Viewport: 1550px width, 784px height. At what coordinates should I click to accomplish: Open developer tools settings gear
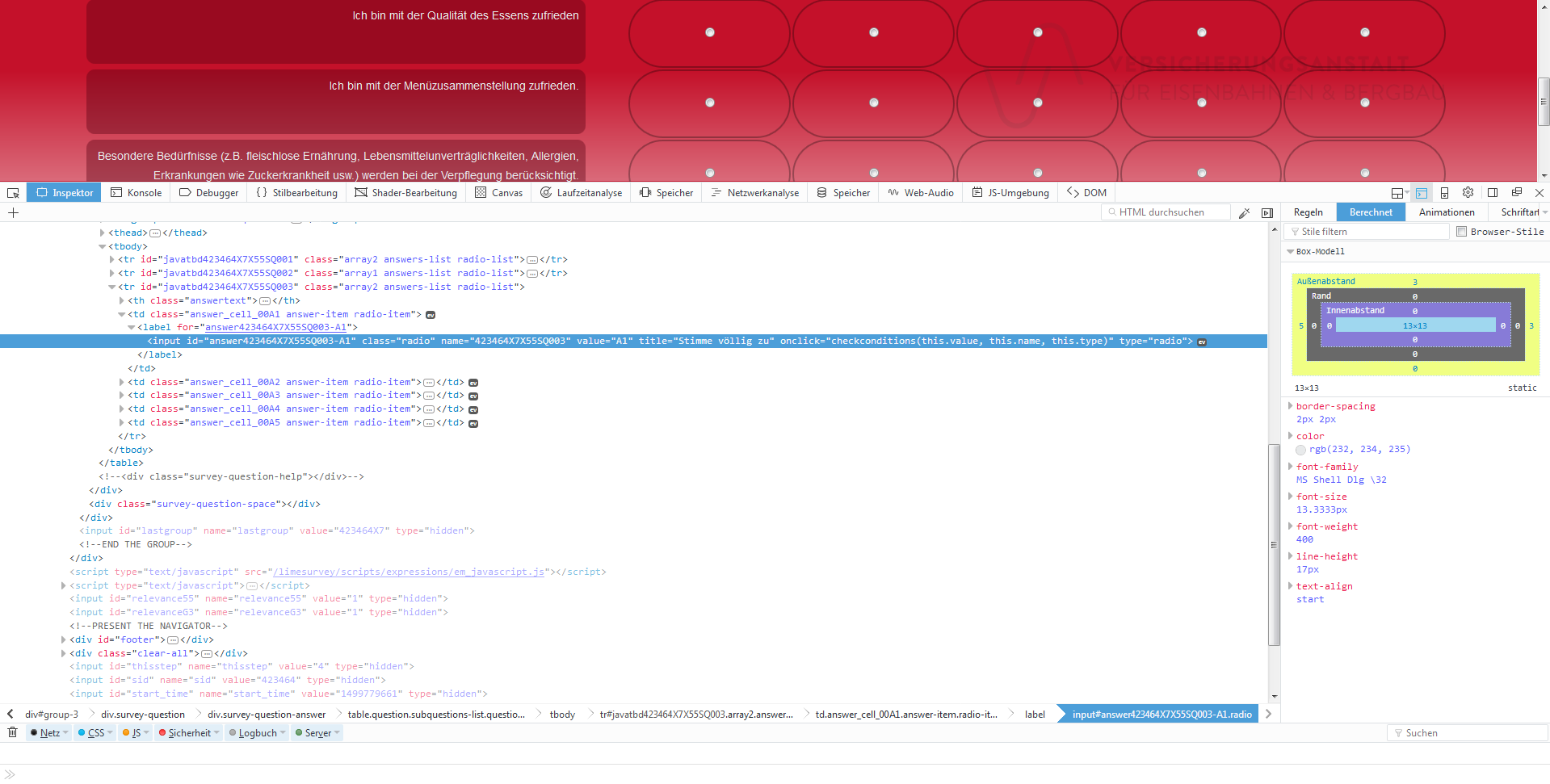point(1468,193)
